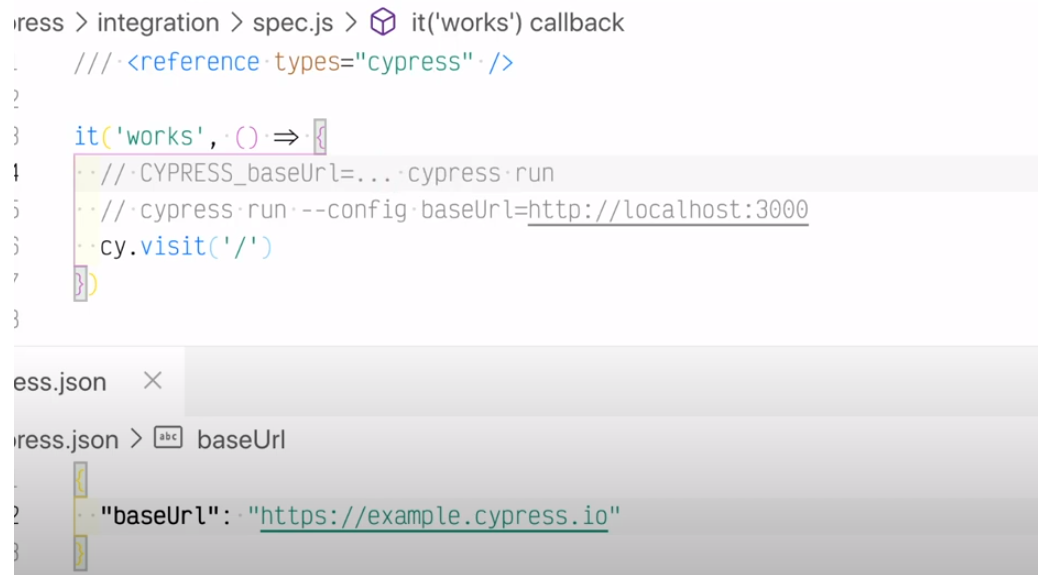Click the chevron between integration and spec.js

[237, 22]
